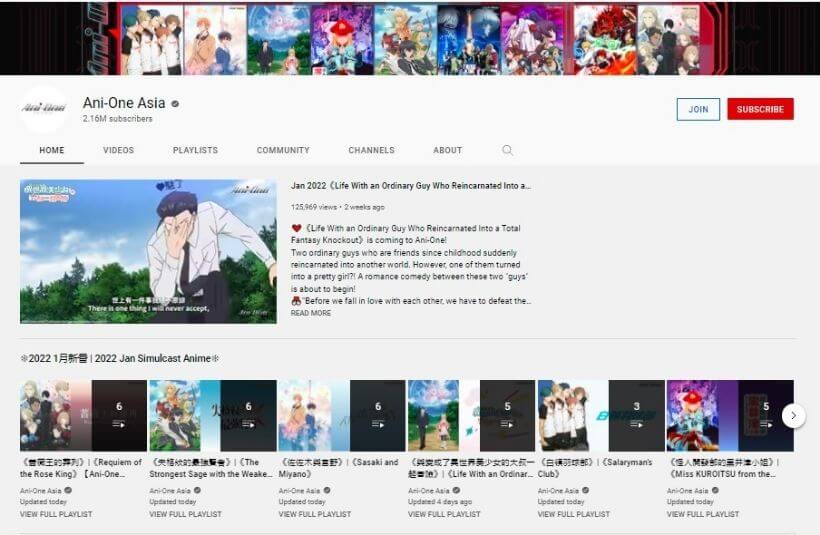This screenshot has height=535, width=820.
Task: Open the 2022 Jan Simulcast Anime section
Action: [119, 358]
